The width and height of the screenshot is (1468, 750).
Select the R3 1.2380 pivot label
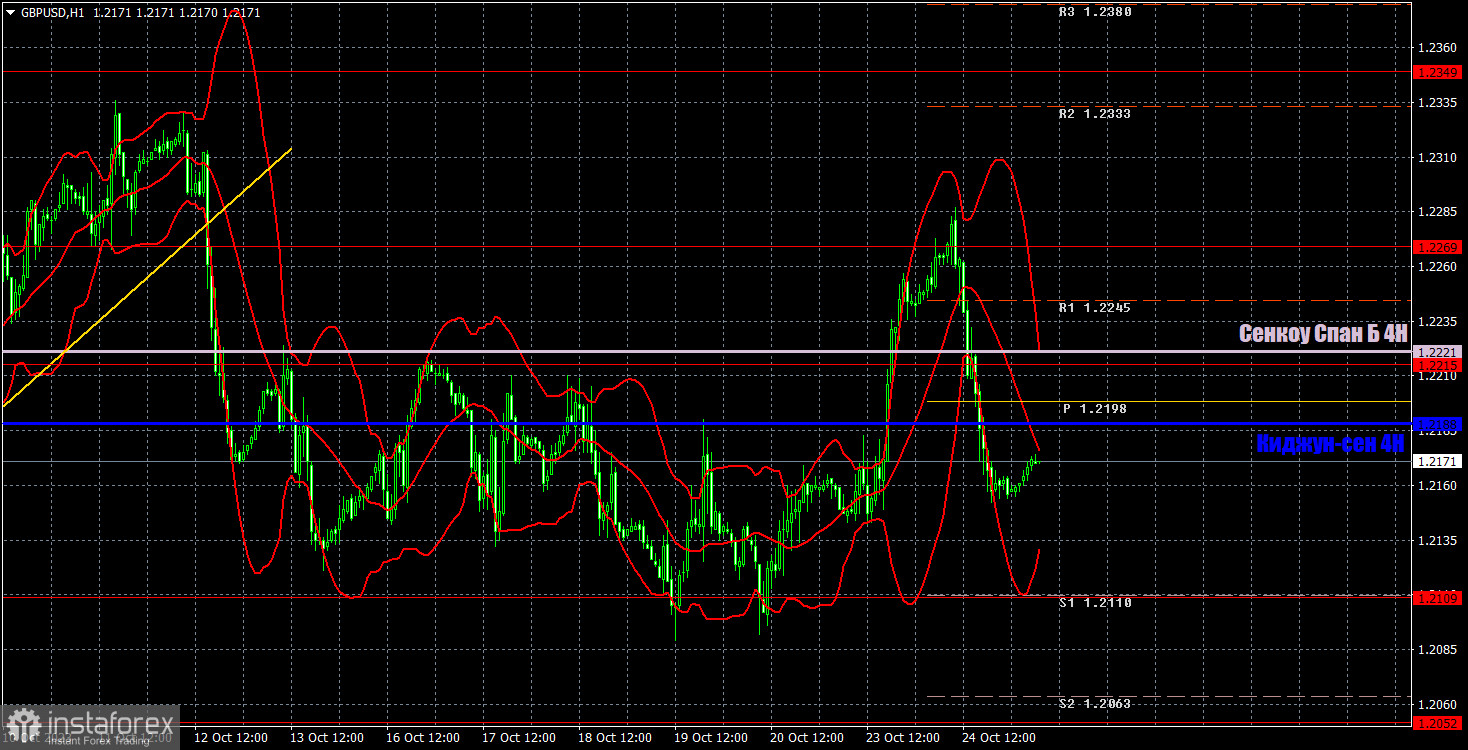pyautogui.click(x=1096, y=13)
